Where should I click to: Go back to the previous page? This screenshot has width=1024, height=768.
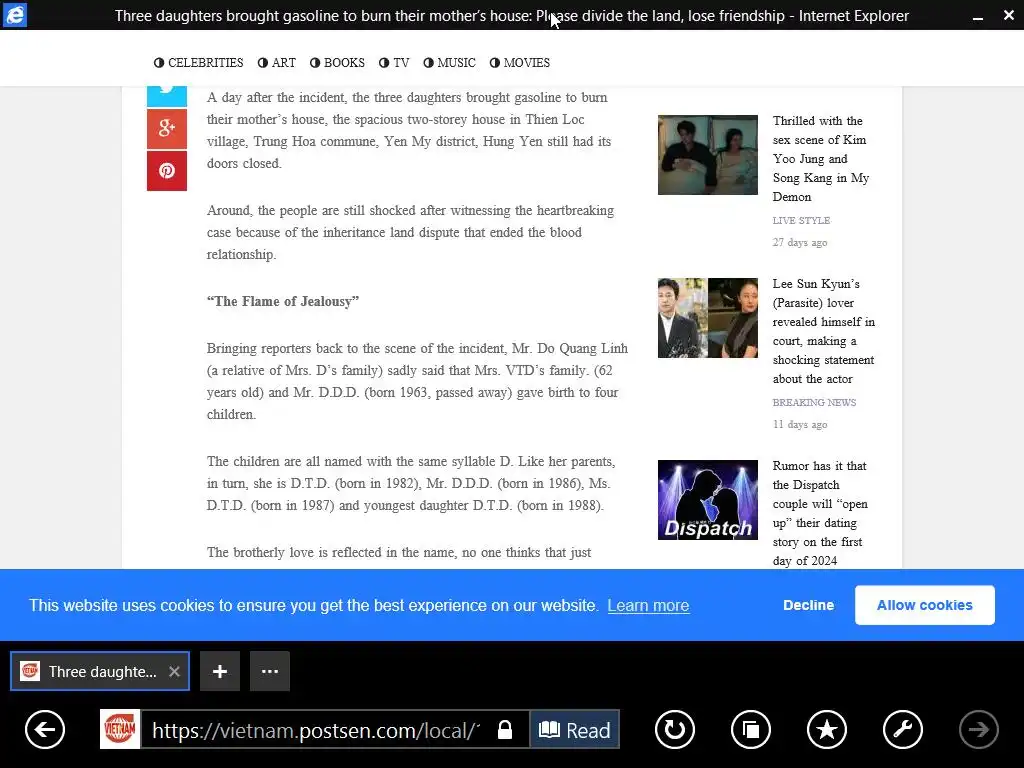tap(45, 729)
